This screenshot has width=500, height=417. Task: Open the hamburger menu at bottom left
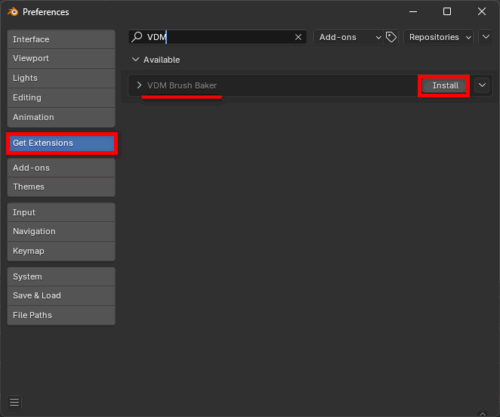click(x=14, y=402)
